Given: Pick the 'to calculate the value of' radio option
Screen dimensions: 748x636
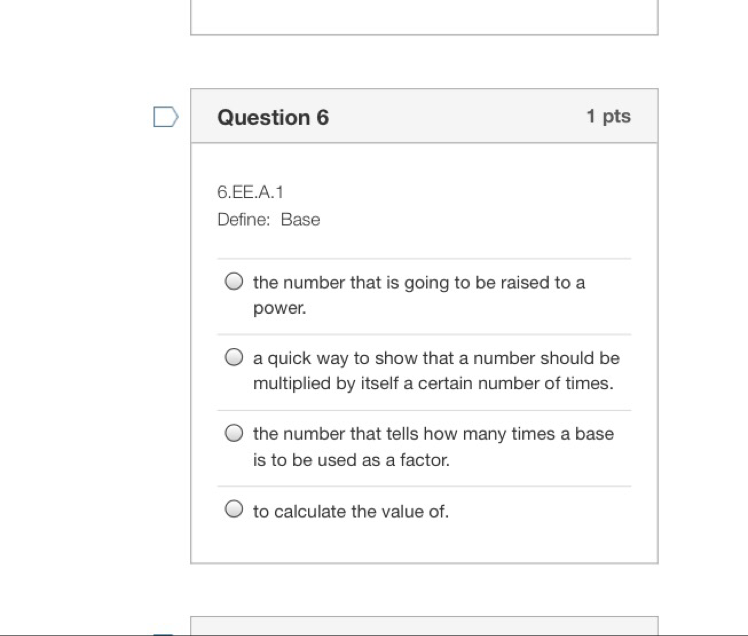Looking at the screenshot, I should pos(234,509).
